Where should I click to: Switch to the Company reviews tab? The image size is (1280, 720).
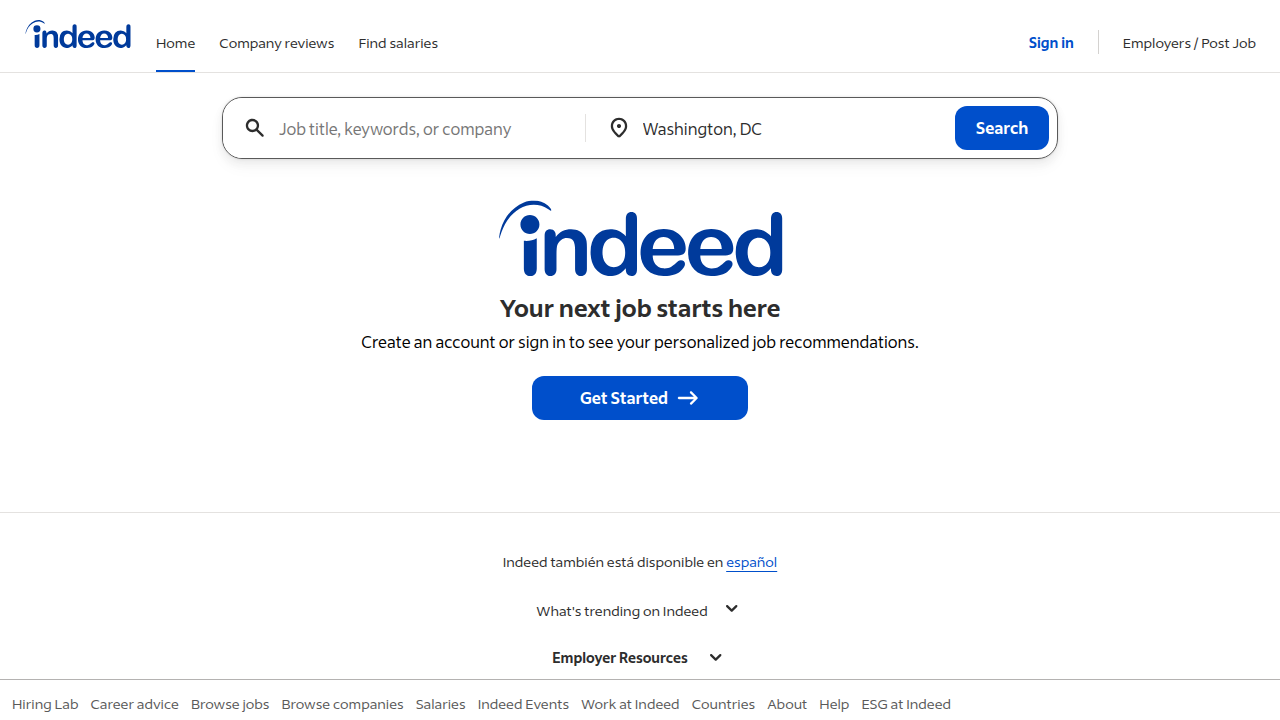276,43
